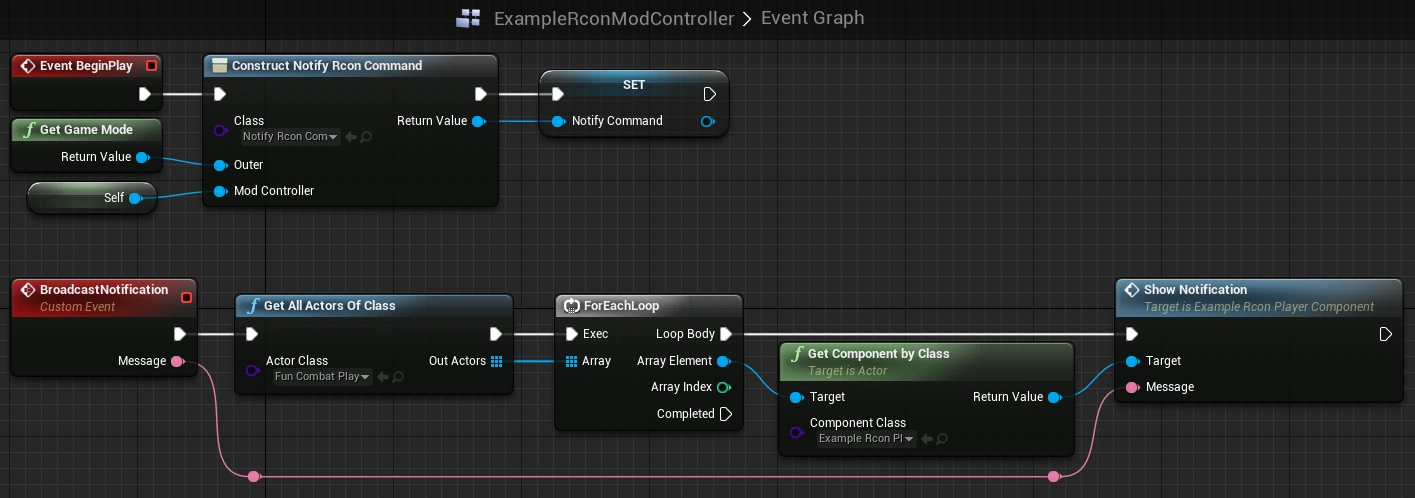Screen dimensions: 1415x498
Task: Click the Array input pin on ForEachLoop
Action: (571, 361)
